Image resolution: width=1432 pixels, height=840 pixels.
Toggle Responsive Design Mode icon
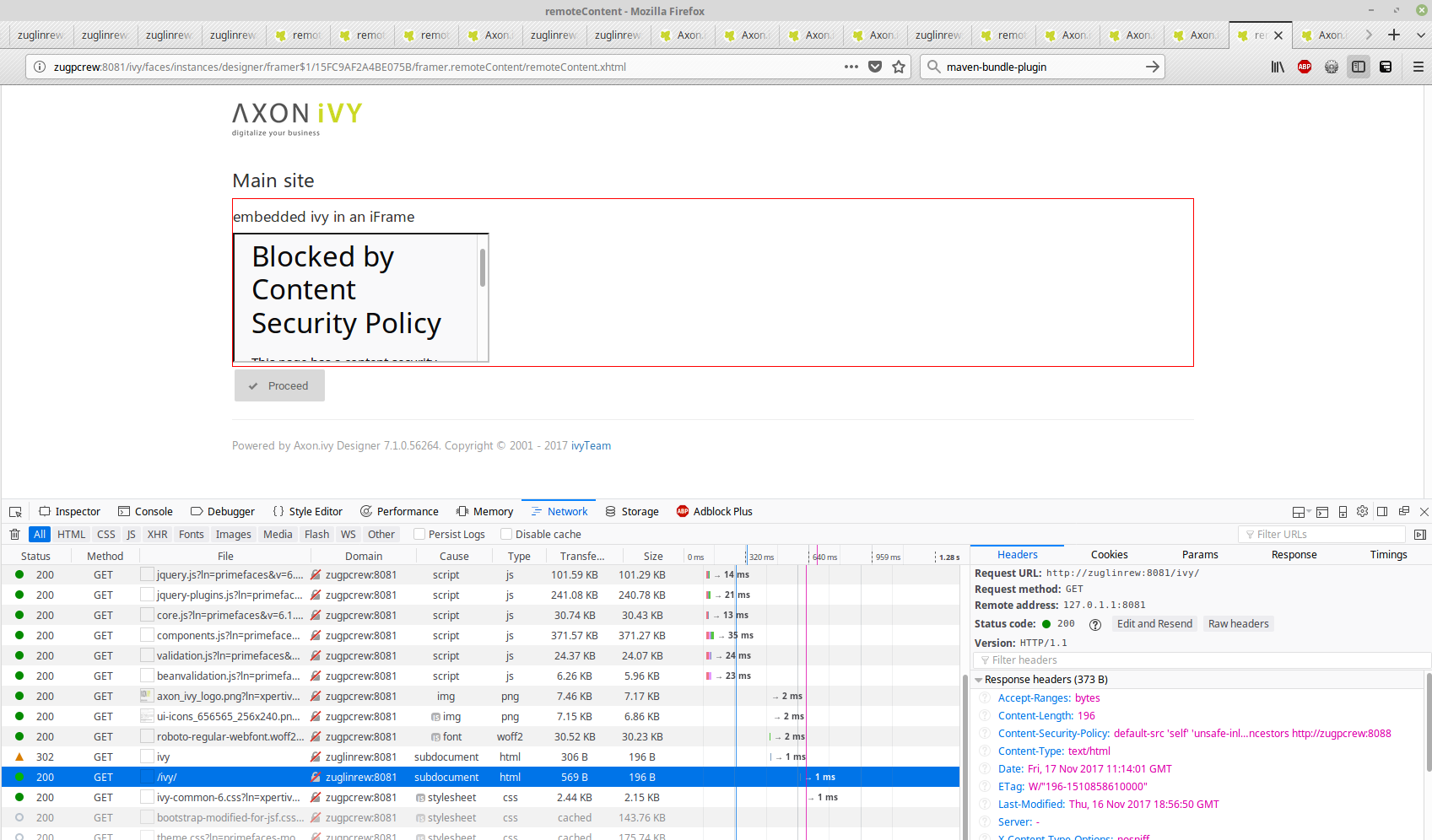[x=1343, y=512]
